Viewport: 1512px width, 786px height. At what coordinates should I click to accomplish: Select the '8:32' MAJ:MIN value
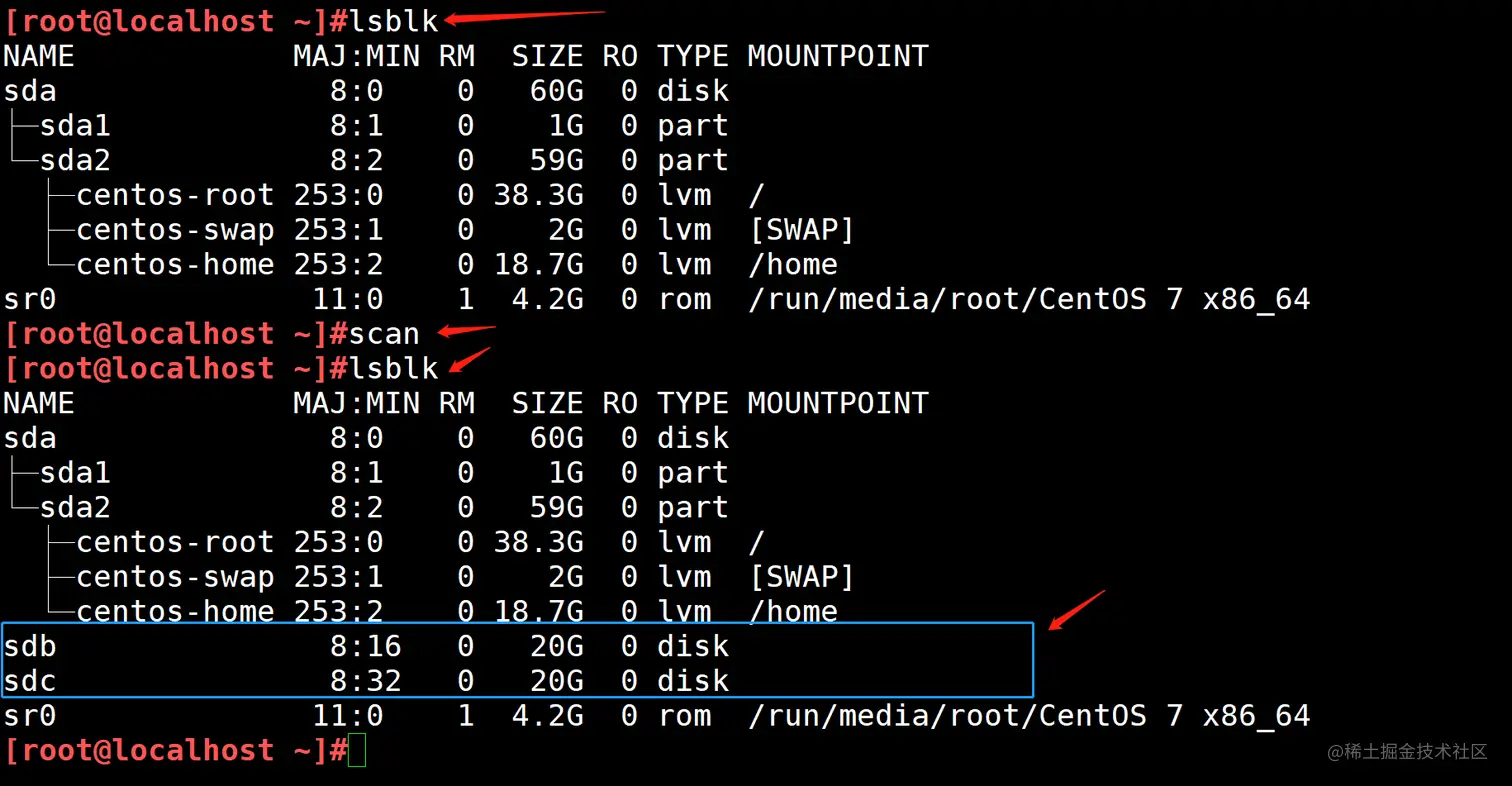366,681
